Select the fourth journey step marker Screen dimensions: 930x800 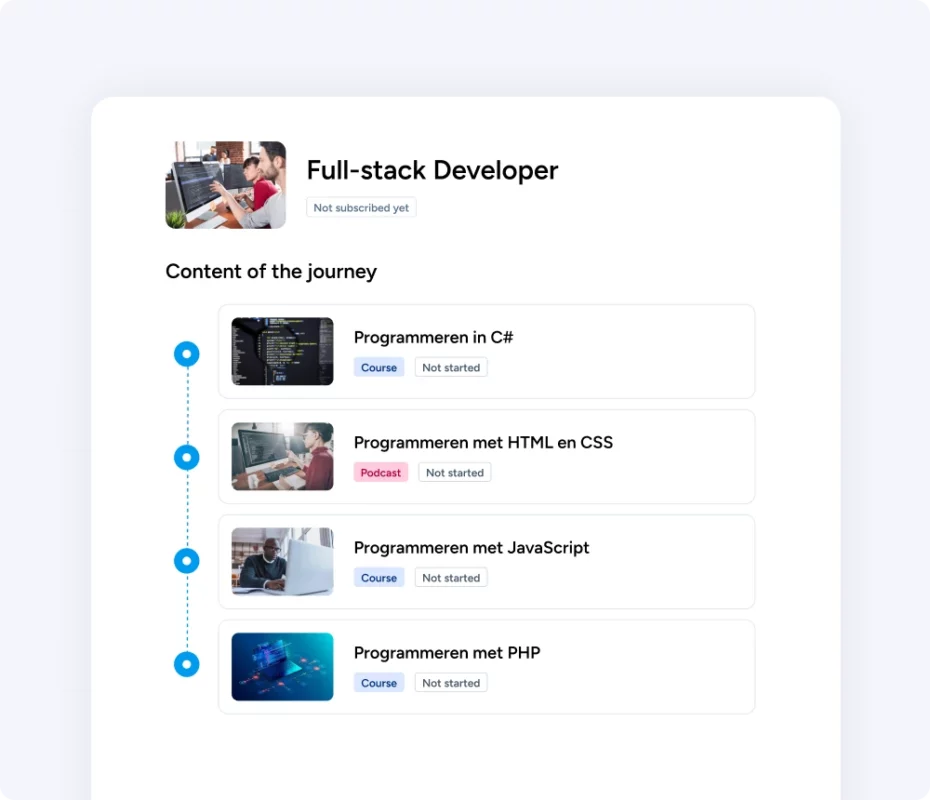[x=187, y=665]
